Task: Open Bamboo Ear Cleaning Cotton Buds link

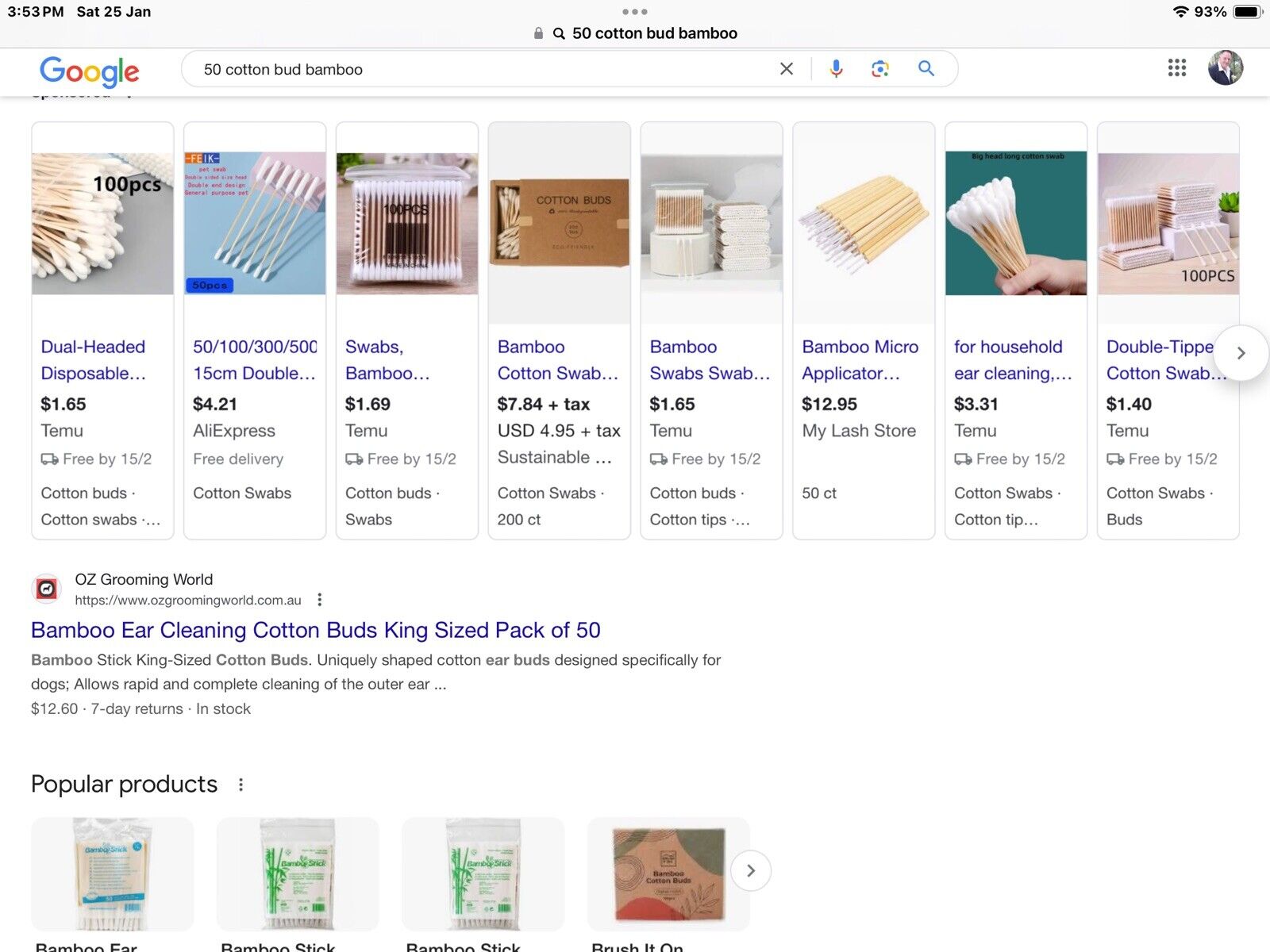Action: [x=316, y=630]
